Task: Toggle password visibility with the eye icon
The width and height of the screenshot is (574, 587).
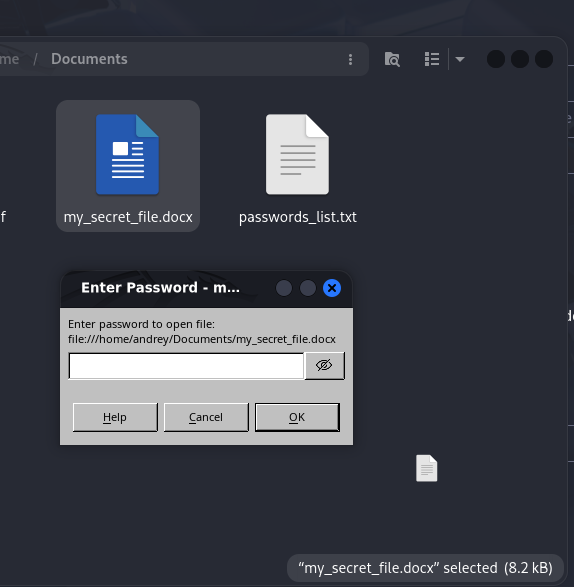Action: (324, 365)
